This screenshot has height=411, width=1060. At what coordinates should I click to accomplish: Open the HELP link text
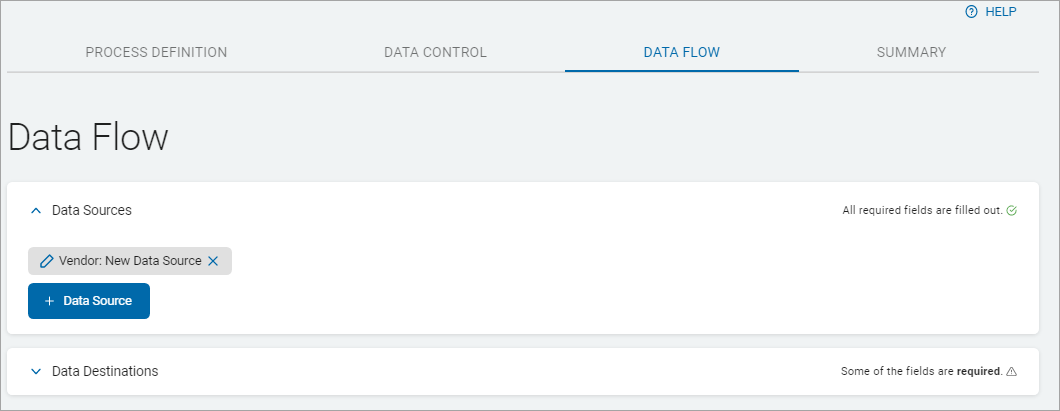(1000, 12)
